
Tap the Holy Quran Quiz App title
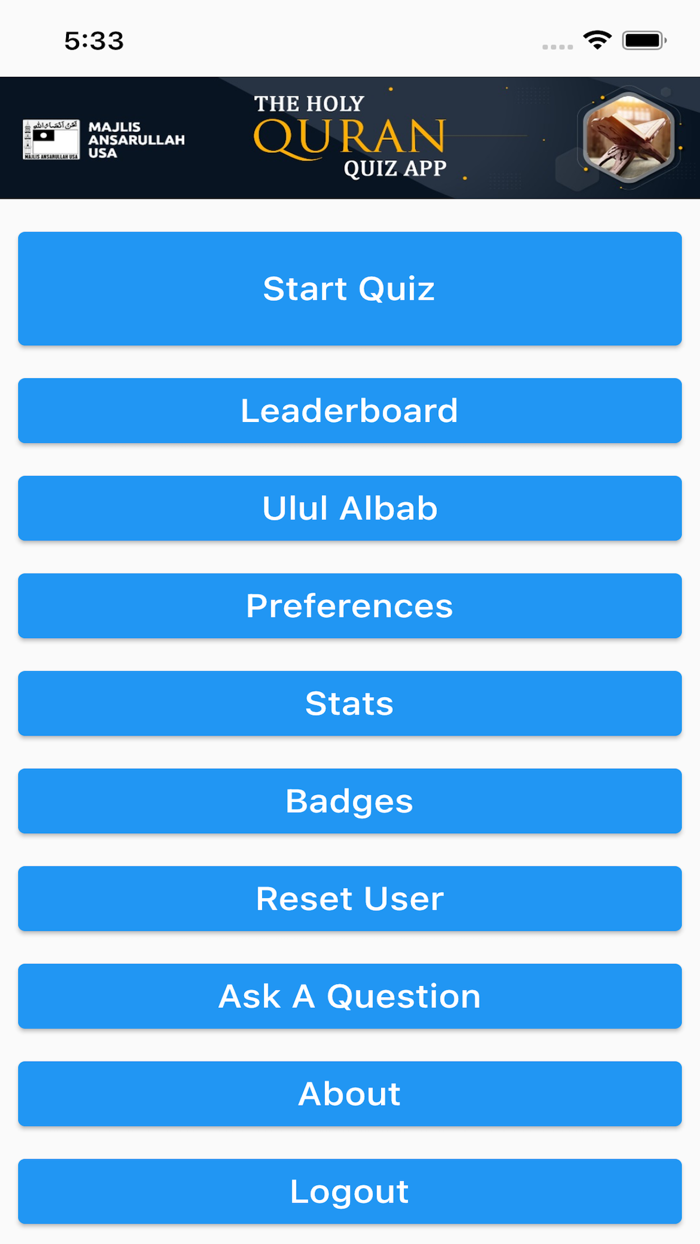point(350,134)
